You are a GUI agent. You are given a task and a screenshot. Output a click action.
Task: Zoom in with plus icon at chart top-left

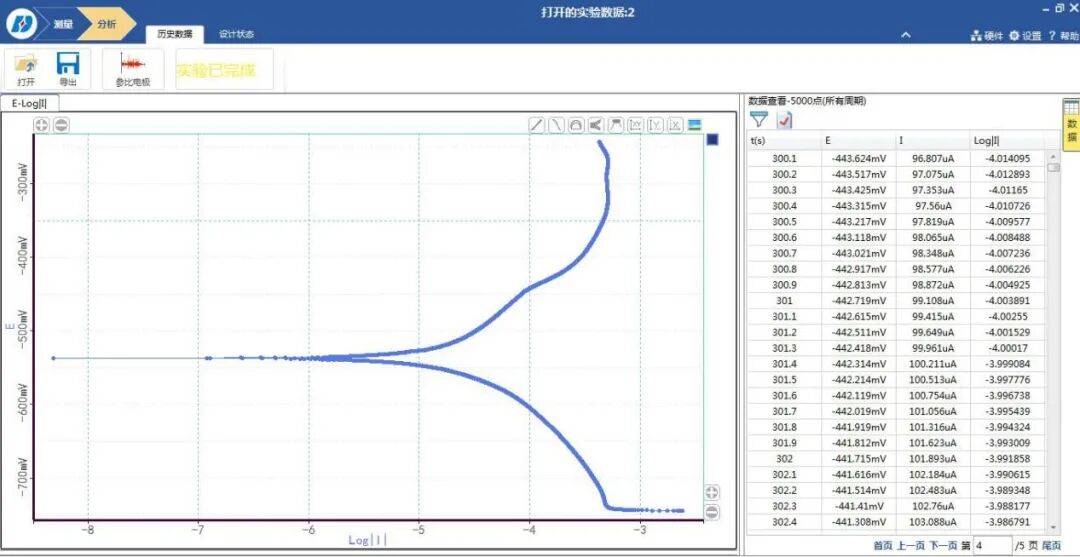pyautogui.click(x=41, y=125)
